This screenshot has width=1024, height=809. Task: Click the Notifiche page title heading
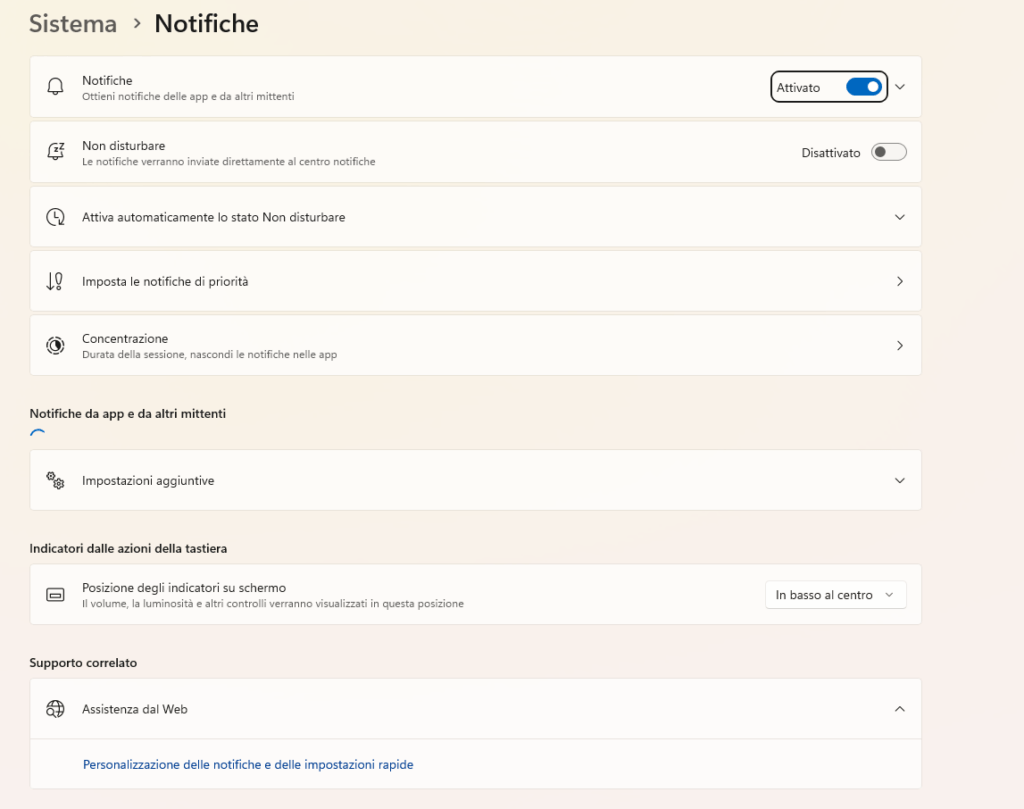tap(206, 23)
